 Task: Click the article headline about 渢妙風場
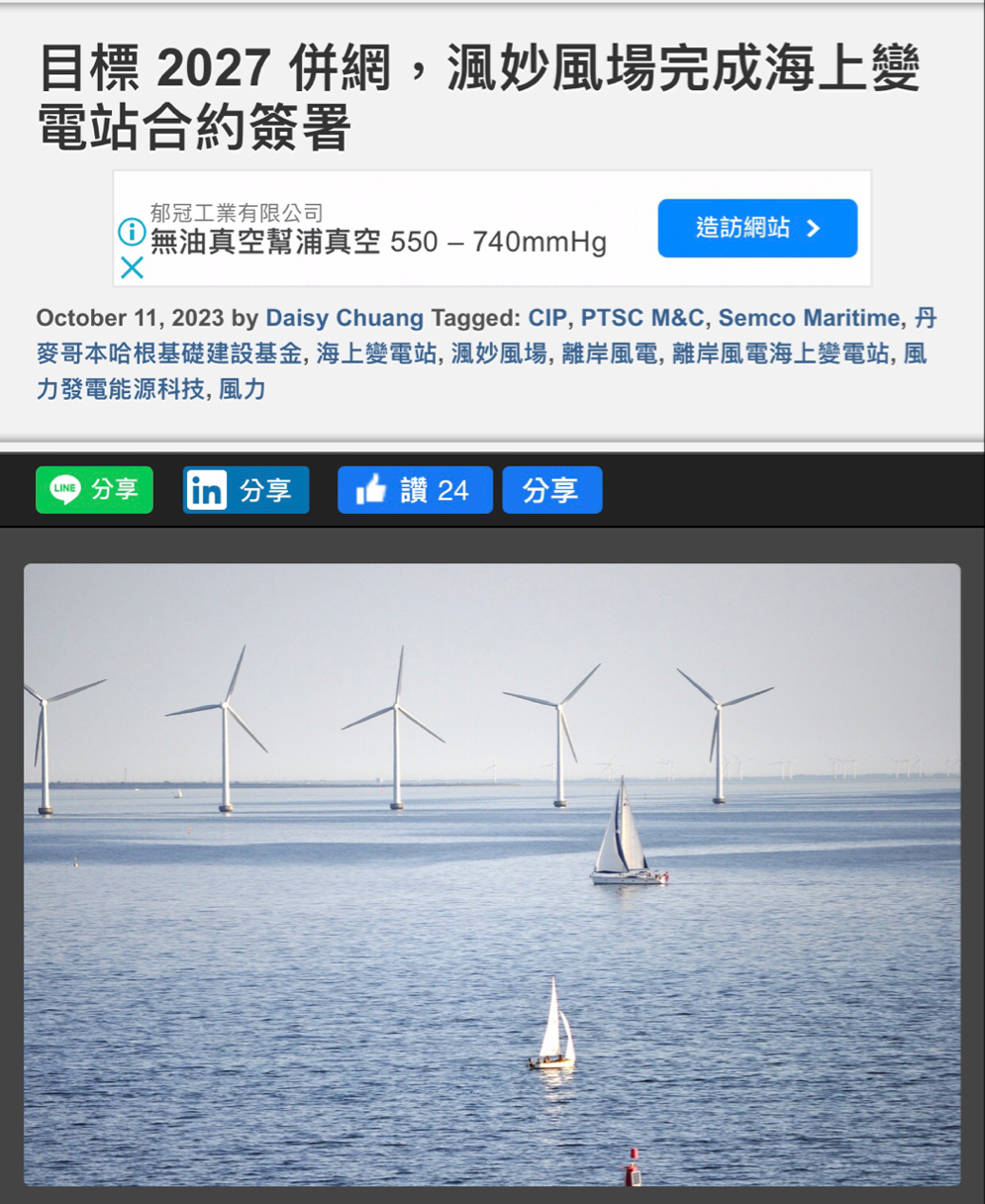(479, 97)
